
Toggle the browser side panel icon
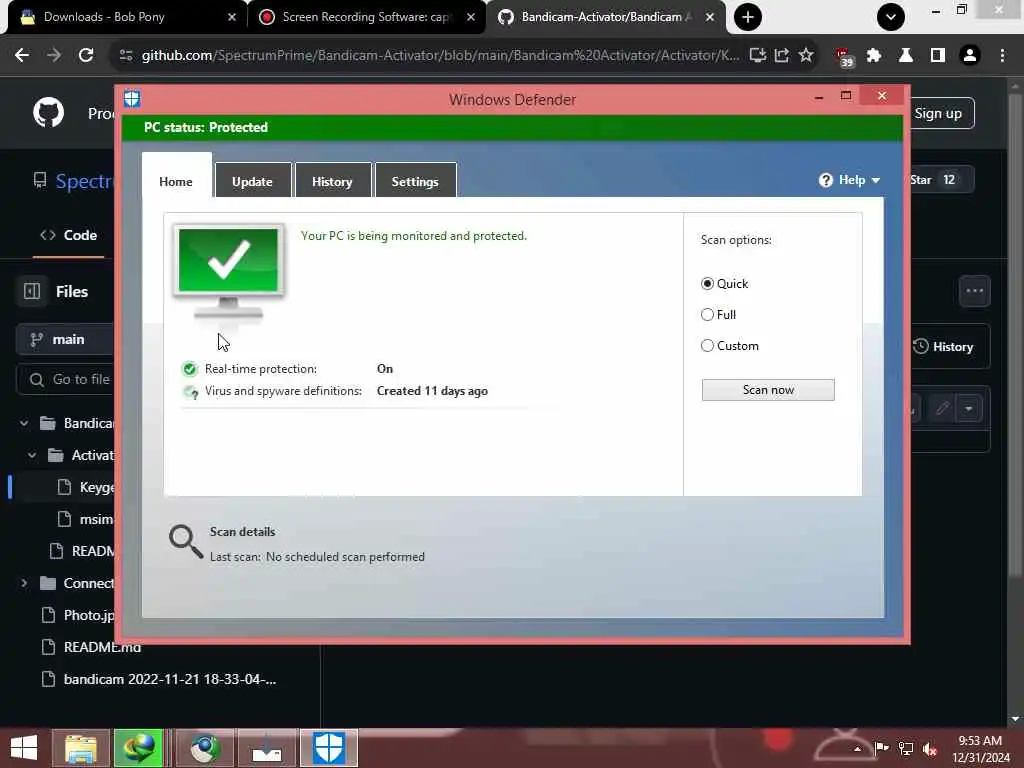click(938, 56)
